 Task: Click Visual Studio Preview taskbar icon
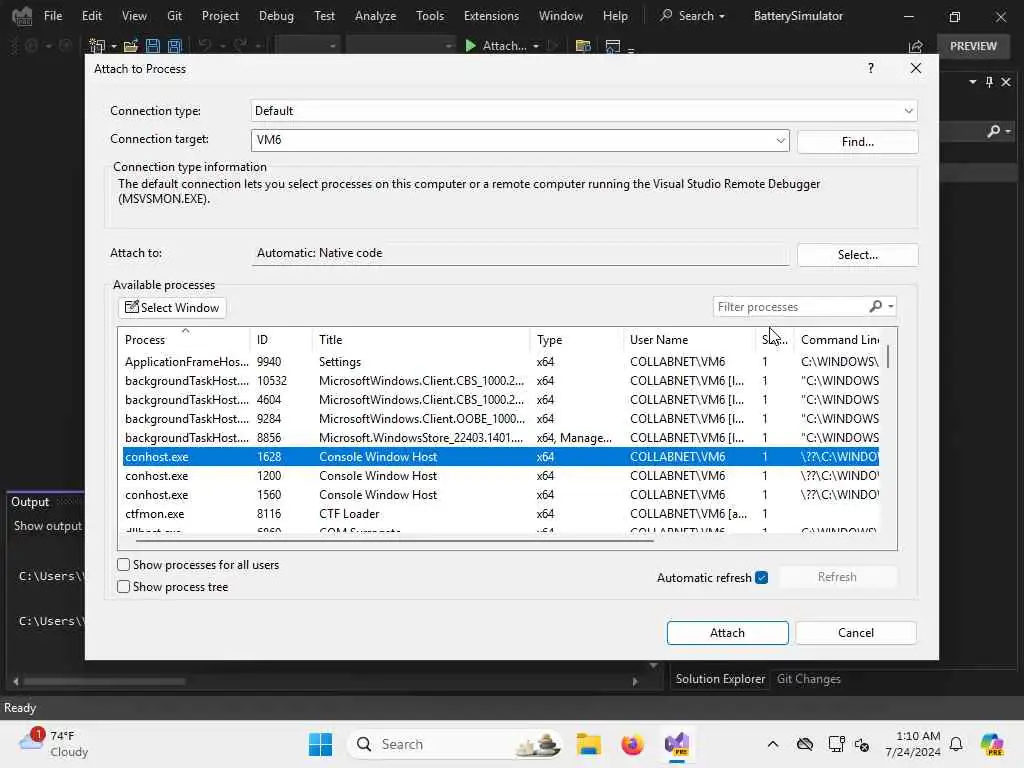pos(677,744)
